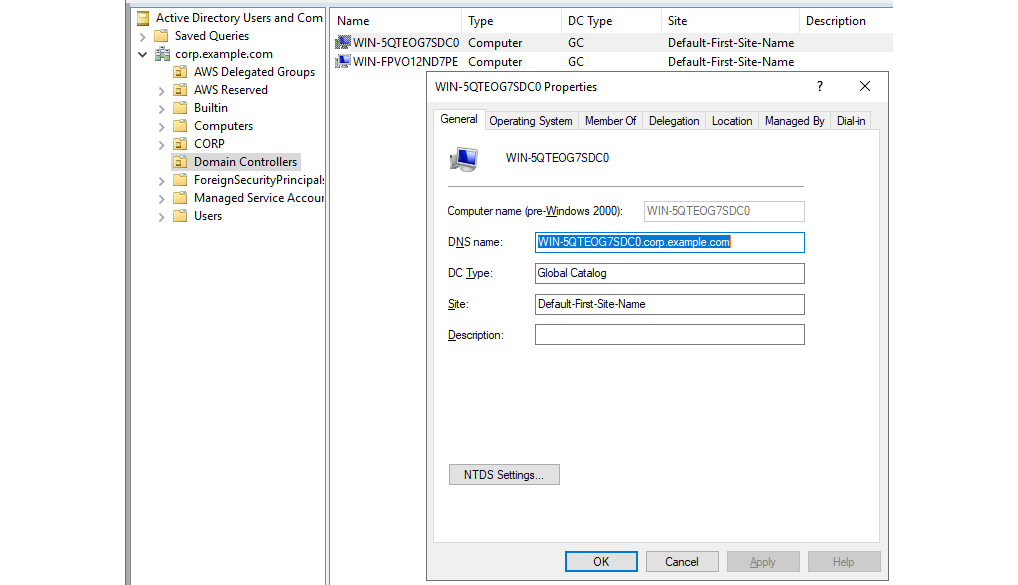Click the computer icon in the properties dialog
This screenshot has width=1018, height=585.
(463, 157)
